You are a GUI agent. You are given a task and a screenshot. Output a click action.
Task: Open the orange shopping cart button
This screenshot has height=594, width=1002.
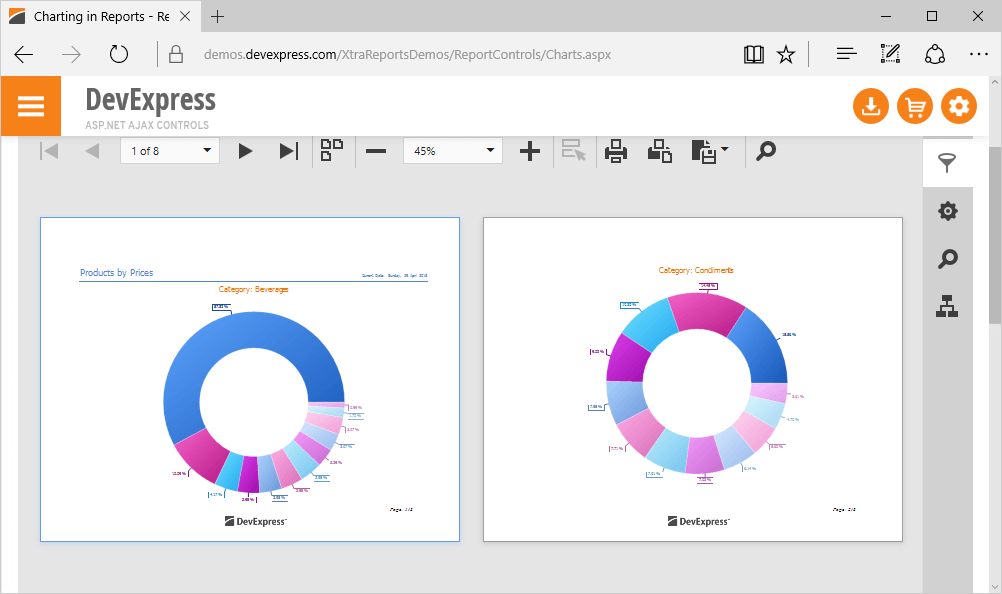(x=914, y=106)
